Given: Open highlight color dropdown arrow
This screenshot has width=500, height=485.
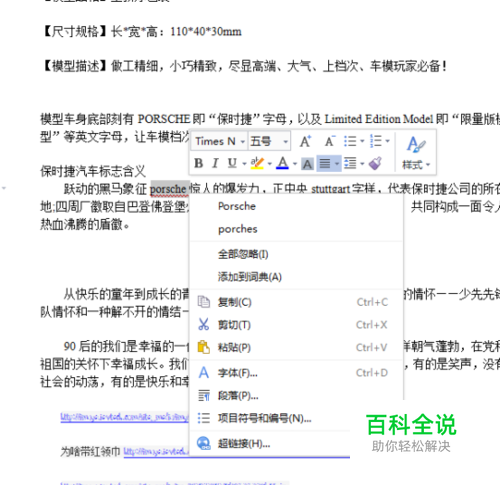Looking at the screenshot, I should tap(270, 164).
